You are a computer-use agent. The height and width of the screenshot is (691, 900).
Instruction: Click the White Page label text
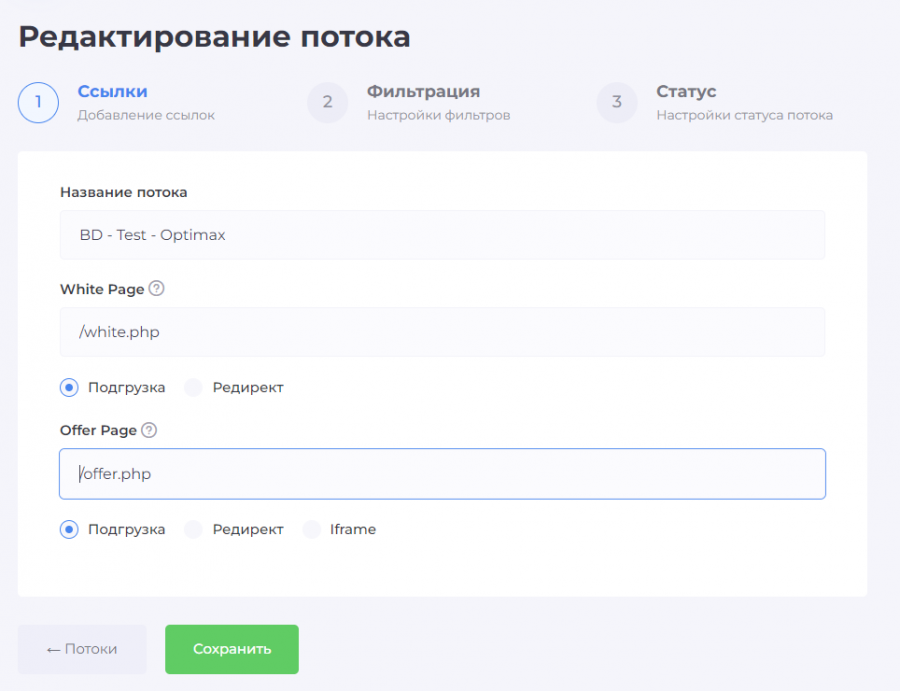pyautogui.click(x=102, y=289)
